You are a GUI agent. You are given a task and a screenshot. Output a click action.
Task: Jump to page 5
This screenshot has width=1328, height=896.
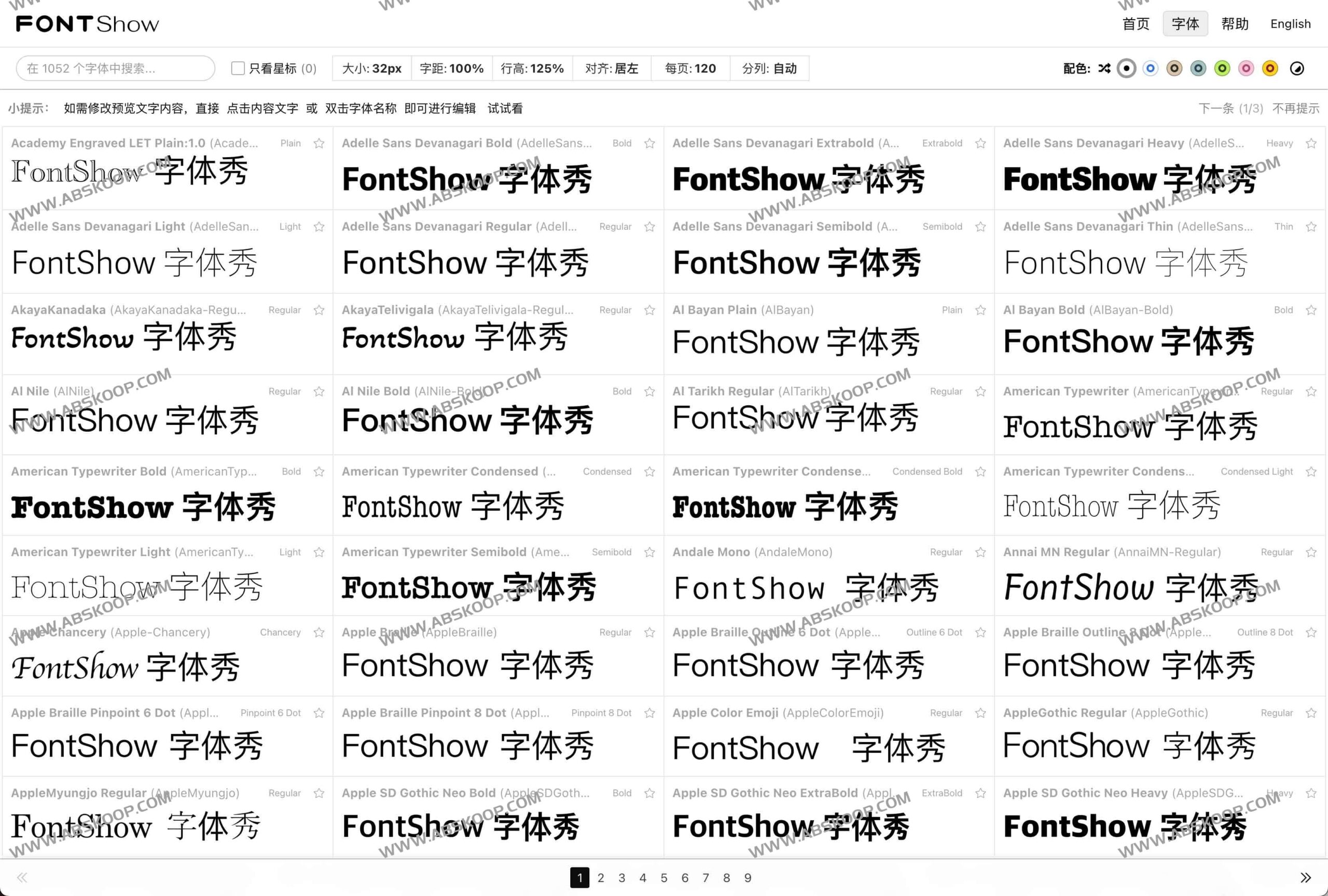point(663,878)
